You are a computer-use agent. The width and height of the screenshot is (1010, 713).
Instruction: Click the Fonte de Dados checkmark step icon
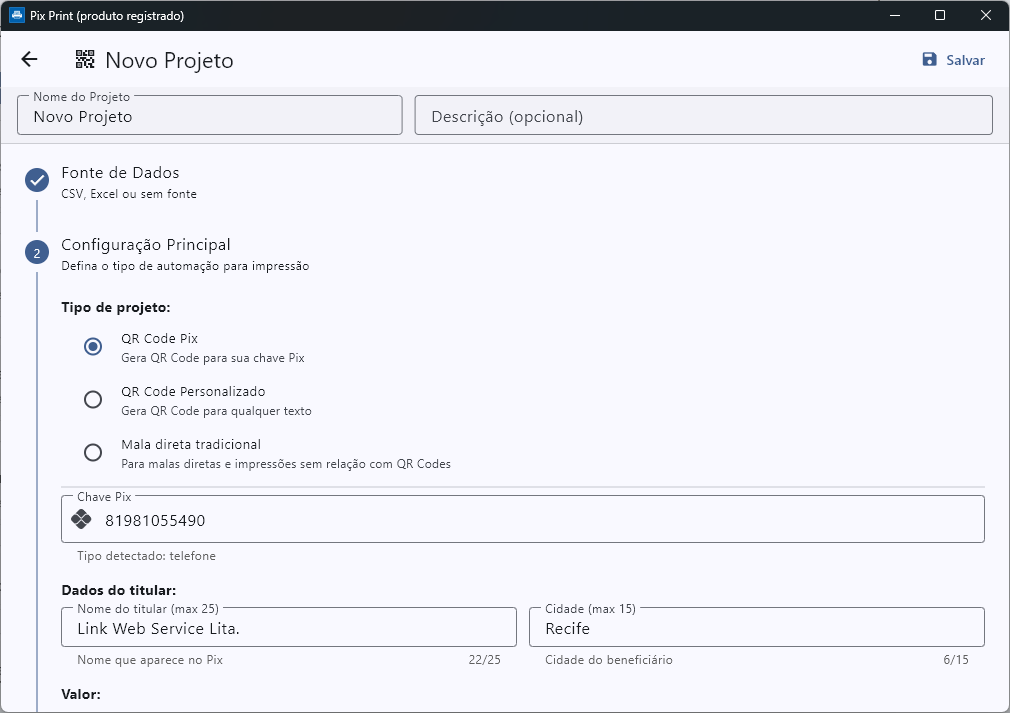click(x=37, y=180)
